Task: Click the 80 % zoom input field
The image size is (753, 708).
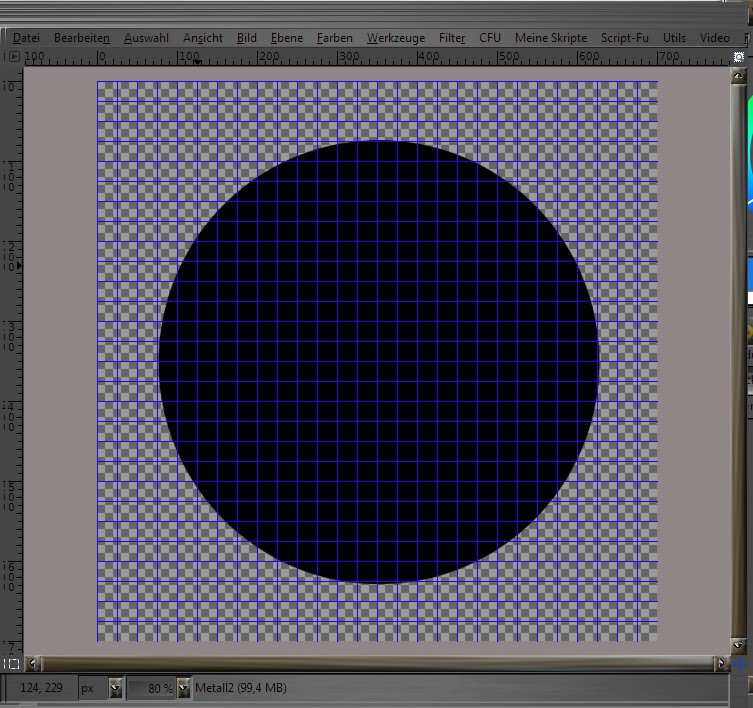Action: tap(152, 688)
